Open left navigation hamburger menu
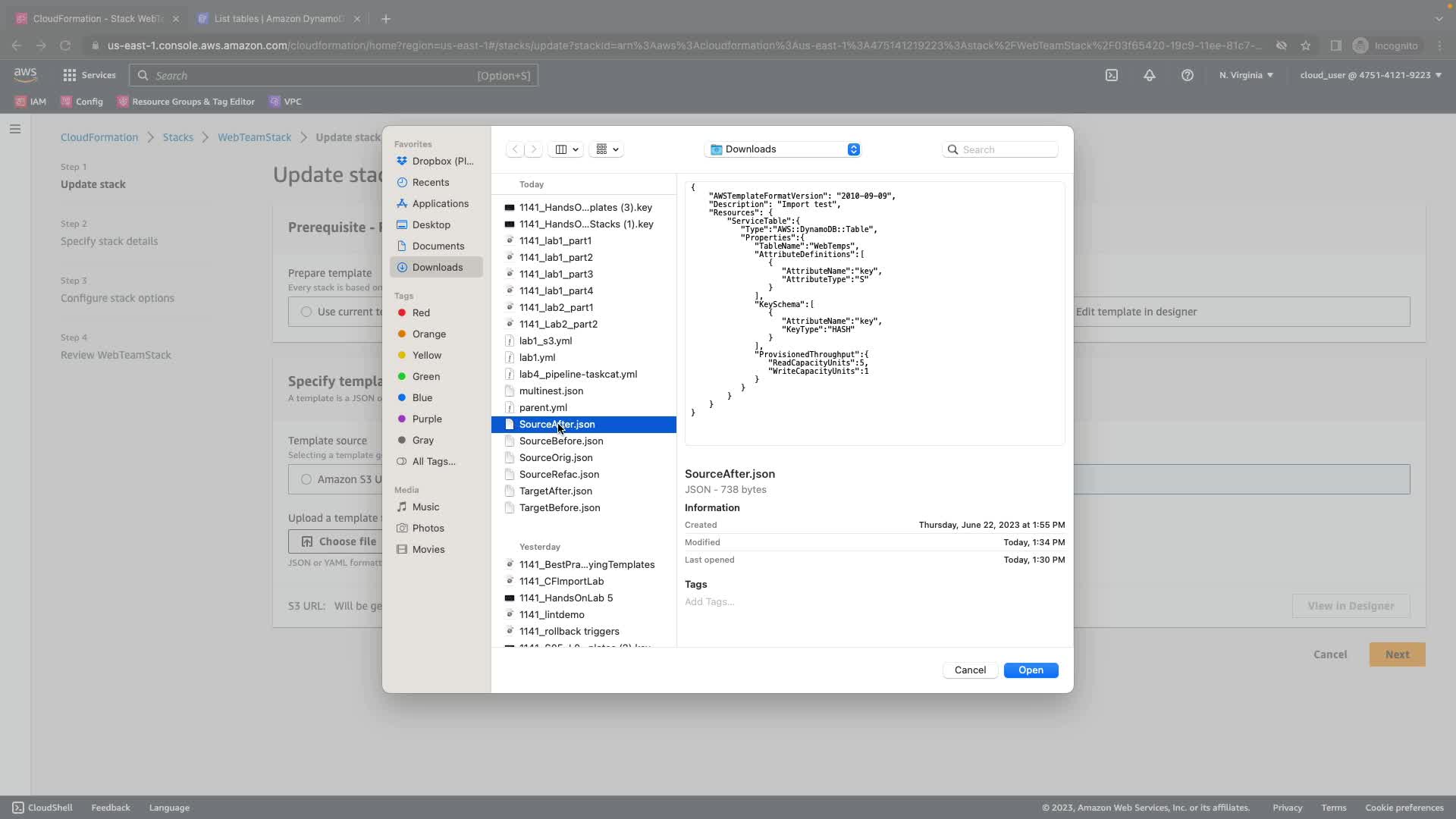The height and width of the screenshot is (819, 1456). (x=14, y=129)
